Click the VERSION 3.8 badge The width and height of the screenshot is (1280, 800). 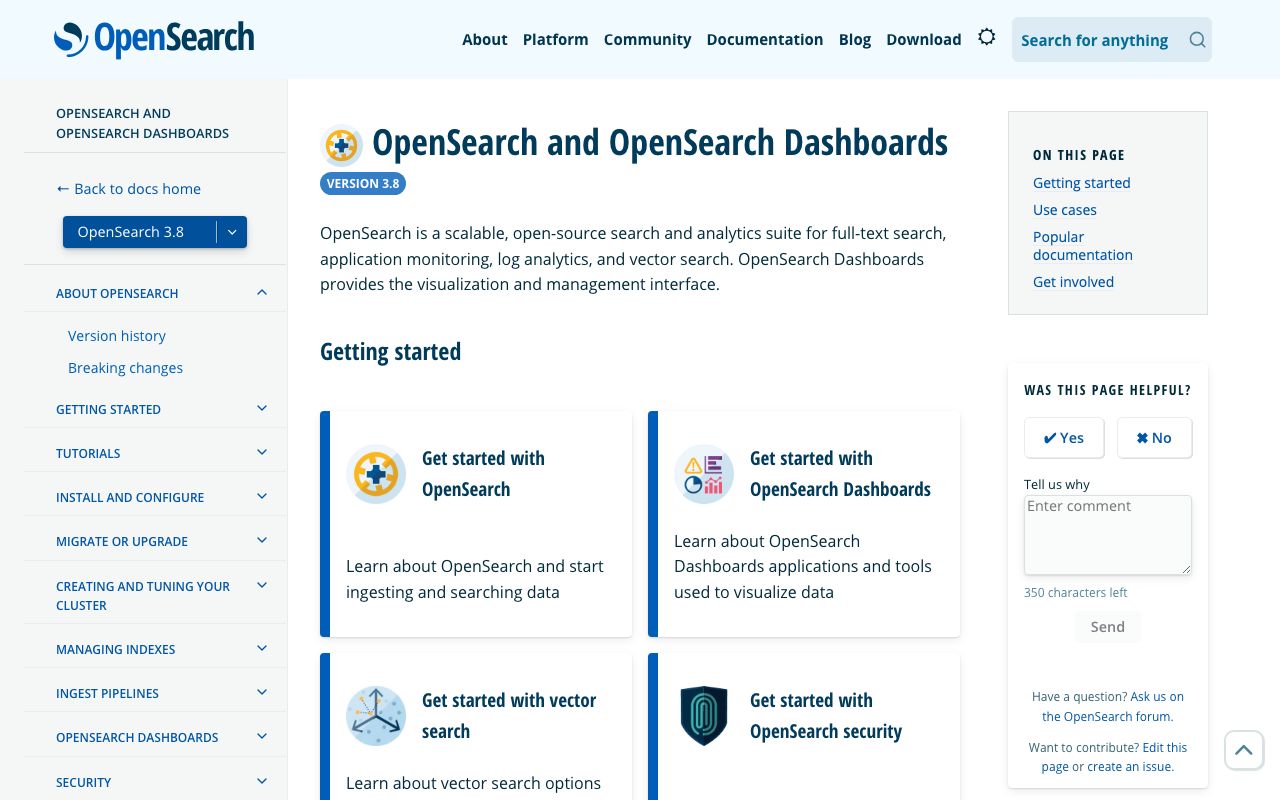point(363,183)
